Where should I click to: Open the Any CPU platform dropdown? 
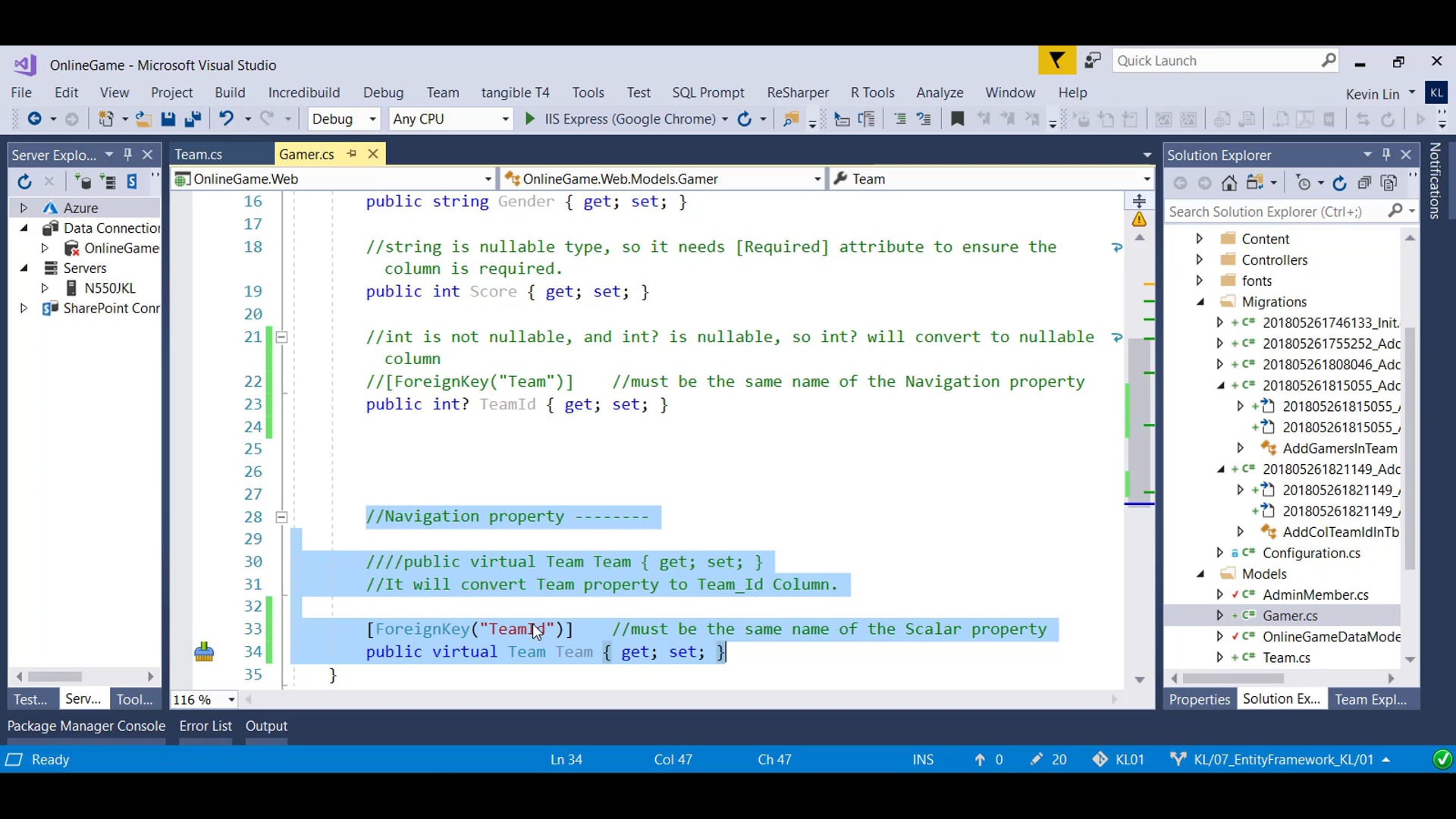[x=505, y=119]
